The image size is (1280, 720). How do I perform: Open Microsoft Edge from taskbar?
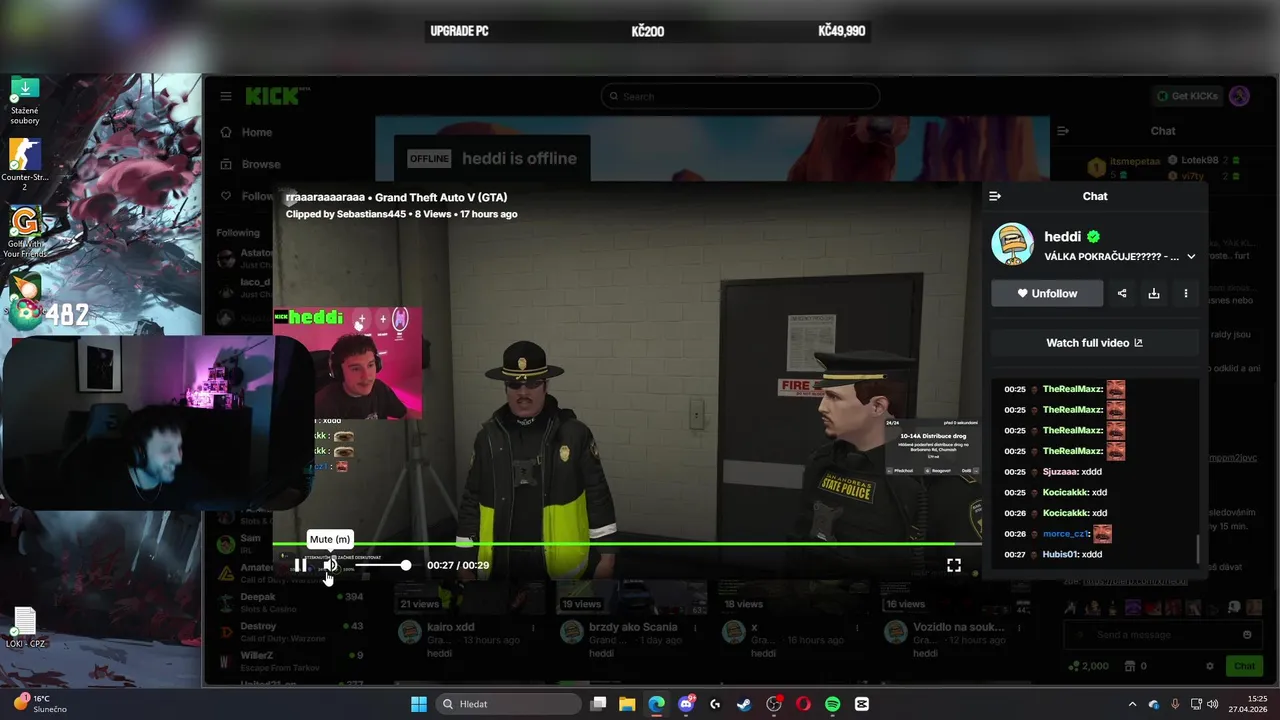pyautogui.click(x=656, y=704)
